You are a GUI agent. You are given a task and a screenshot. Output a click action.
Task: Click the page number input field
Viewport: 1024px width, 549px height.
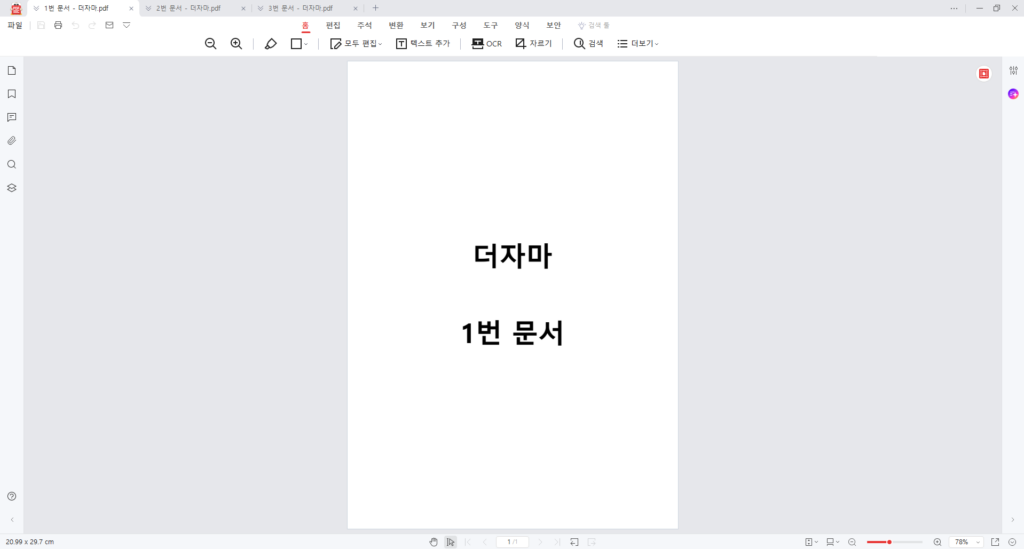coord(513,542)
